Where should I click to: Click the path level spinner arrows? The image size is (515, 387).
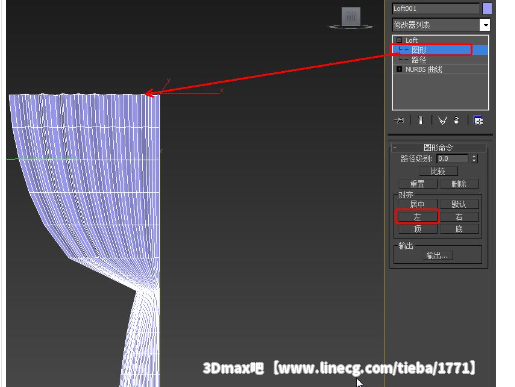pyautogui.click(x=474, y=158)
